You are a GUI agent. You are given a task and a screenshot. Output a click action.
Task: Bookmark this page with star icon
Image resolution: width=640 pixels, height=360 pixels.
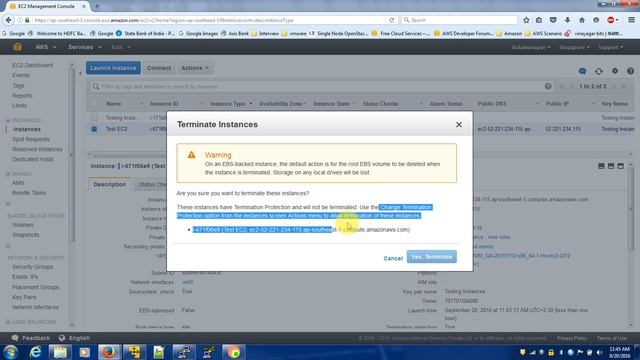tap(526, 20)
